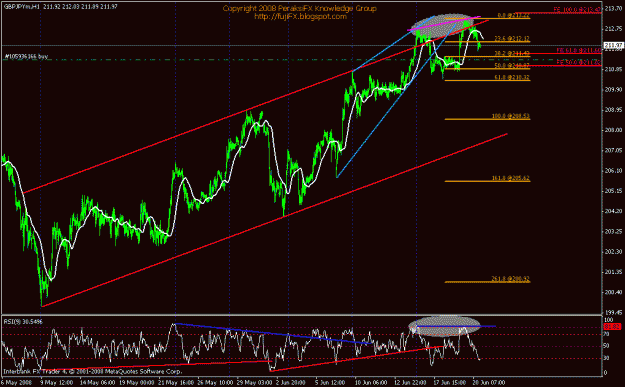Viewport: 625px width, 387px height.
Task: Select the grey ellipse over the price peak
Action: click(x=441, y=25)
